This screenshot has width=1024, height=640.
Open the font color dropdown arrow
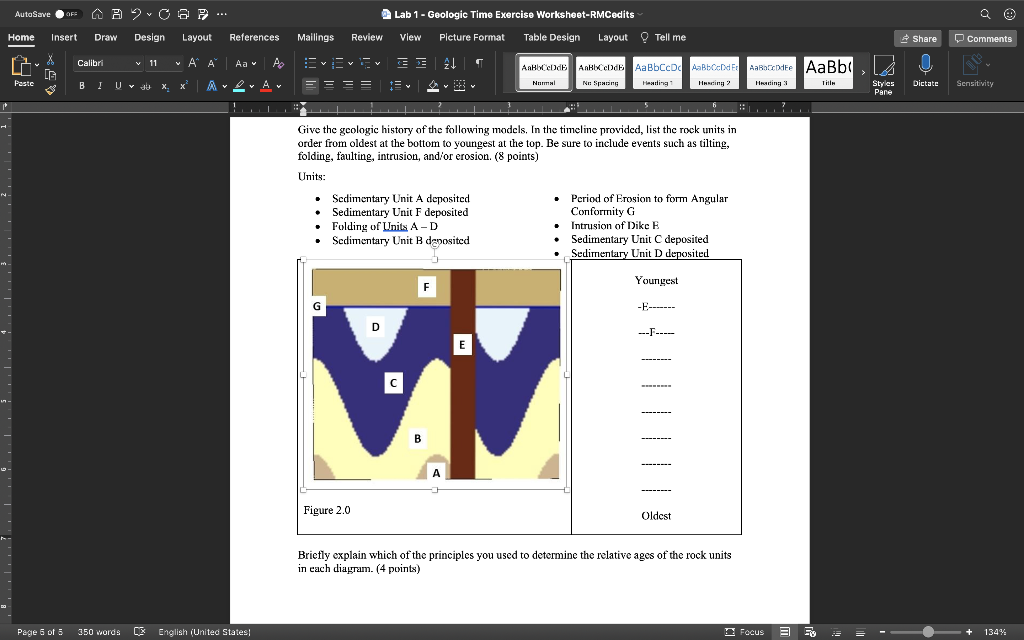pos(279,86)
